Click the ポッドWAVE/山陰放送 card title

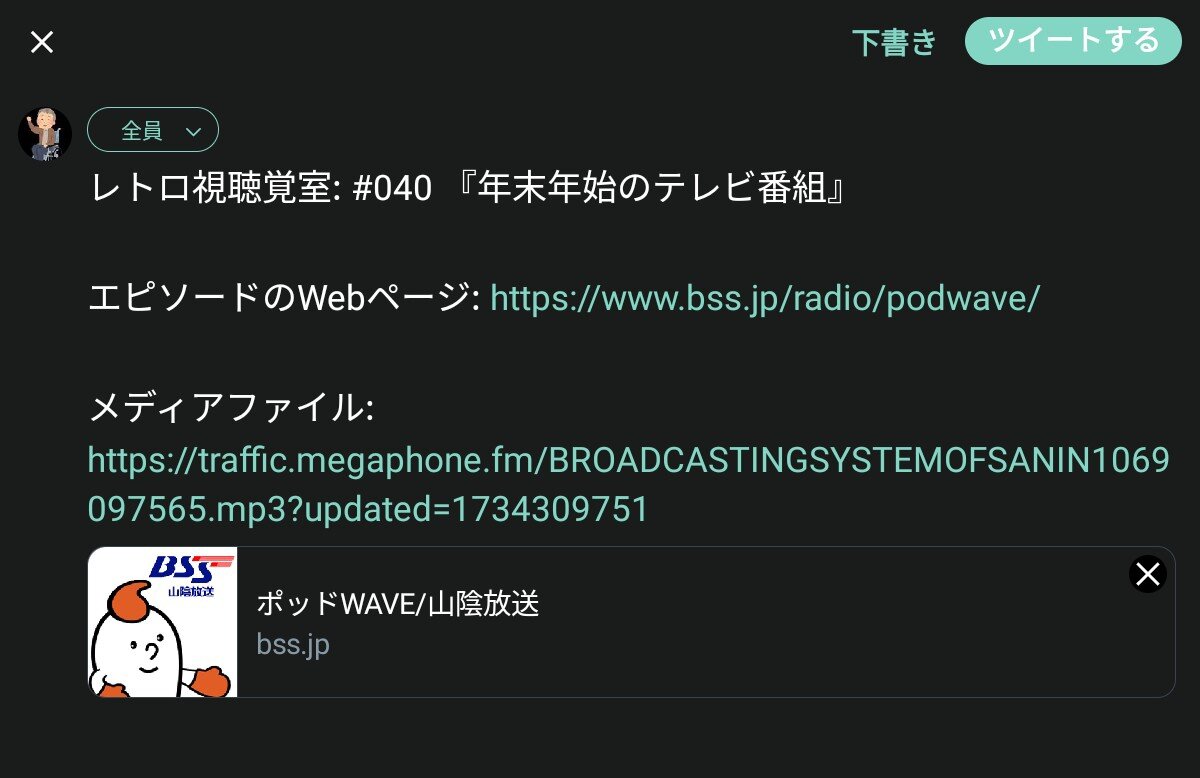point(398,603)
